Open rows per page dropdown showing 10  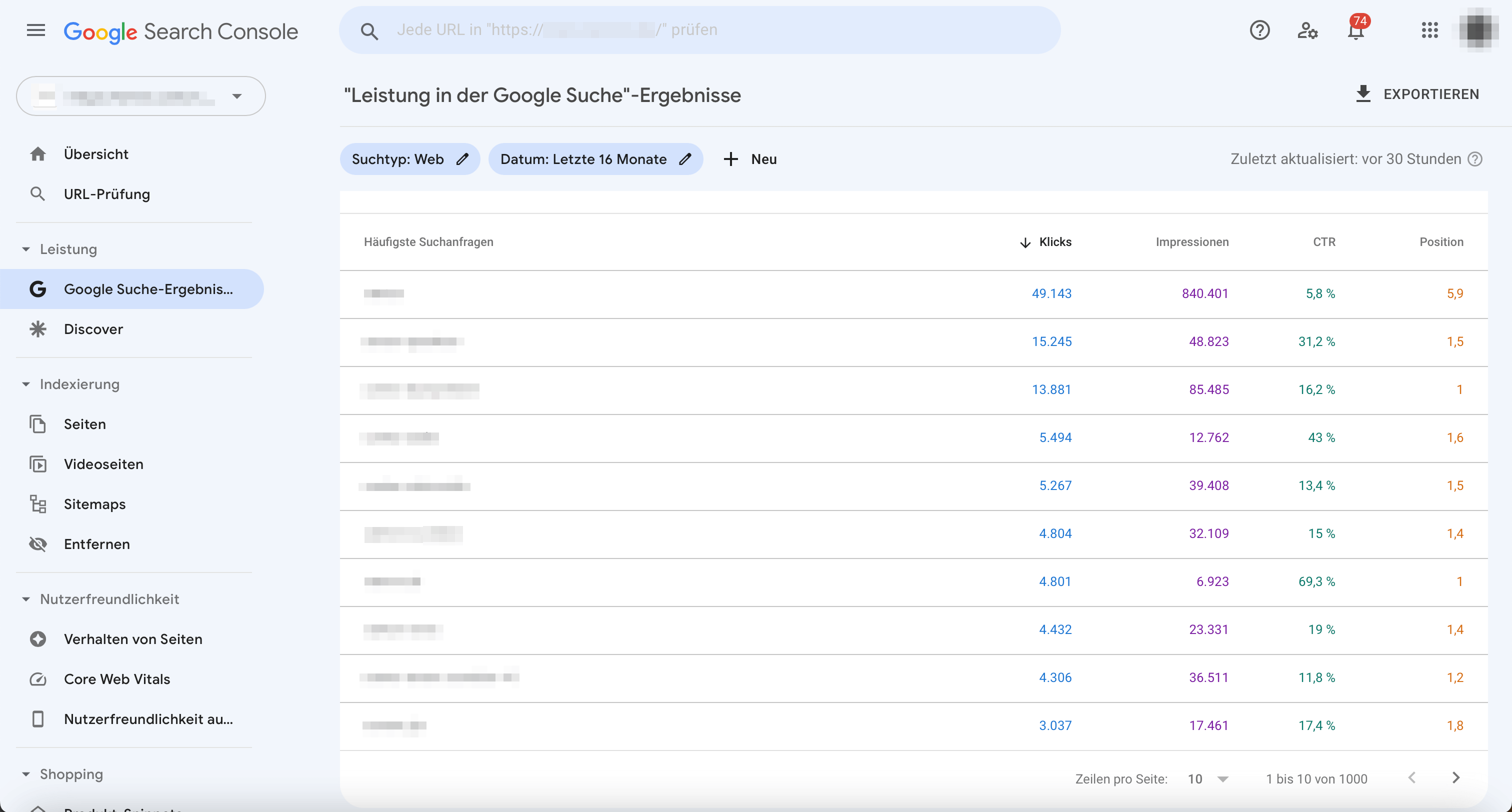(1208, 778)
